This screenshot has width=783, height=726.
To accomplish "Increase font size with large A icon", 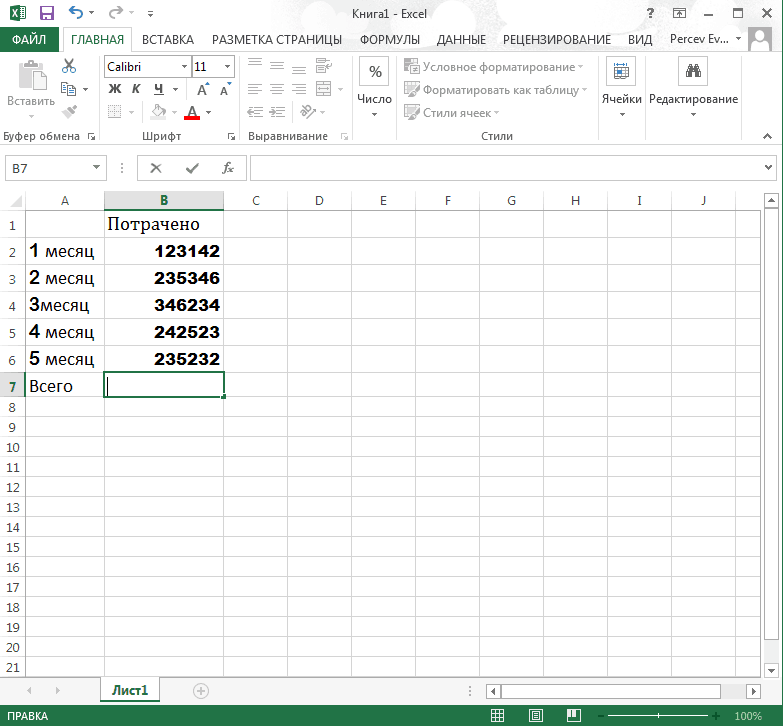I will click(202, 89).
